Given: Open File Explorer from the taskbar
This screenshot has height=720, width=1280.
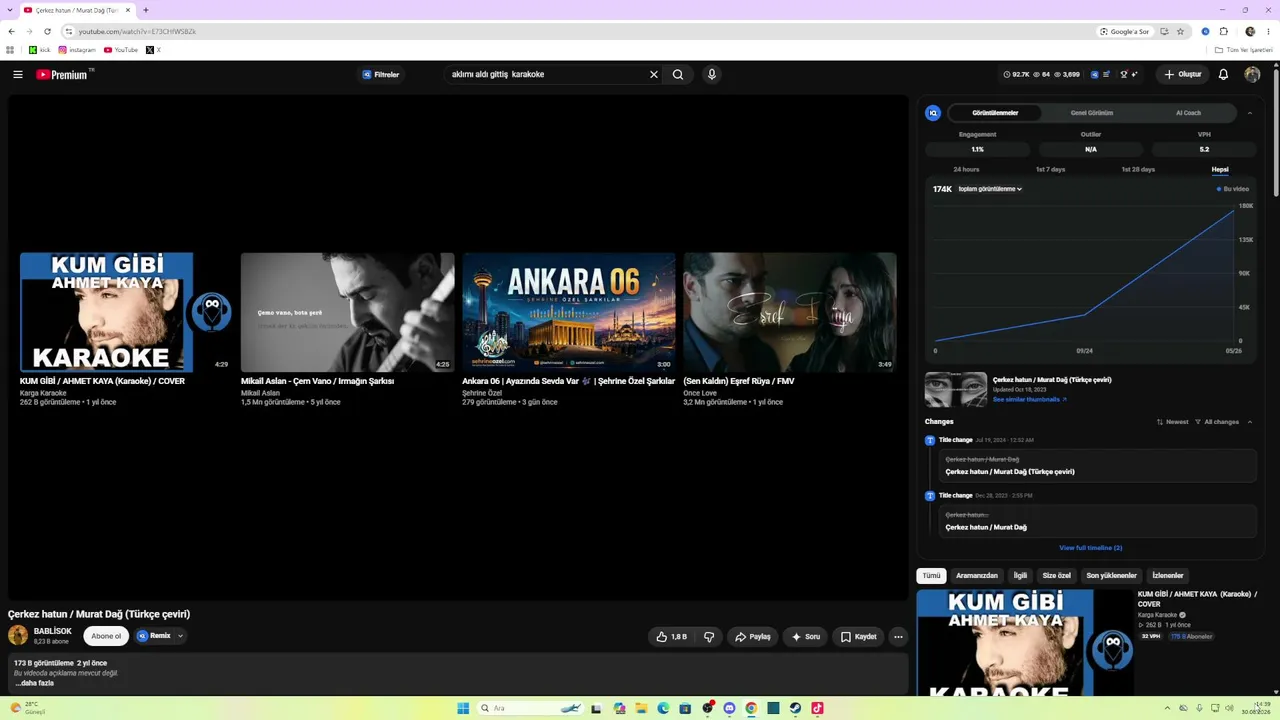Looking at the screenshot, I should tap(641, 708).
